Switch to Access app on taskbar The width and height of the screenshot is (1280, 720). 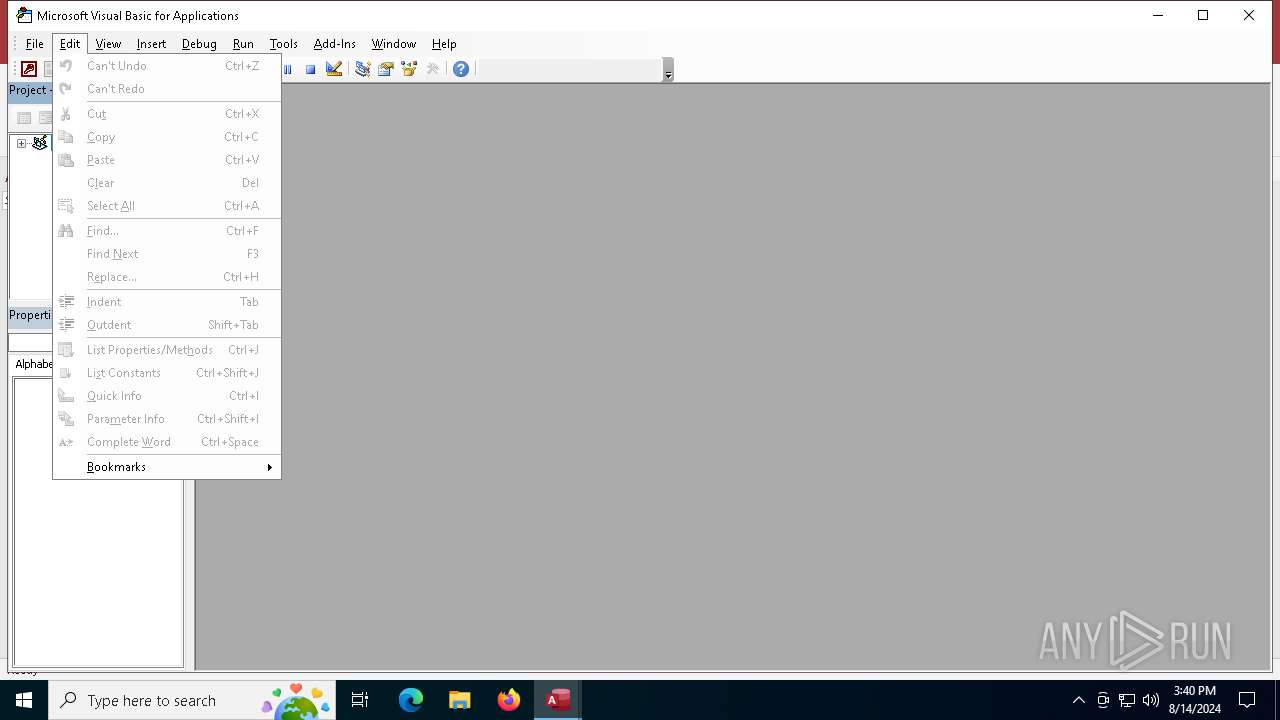coord(558,700)
